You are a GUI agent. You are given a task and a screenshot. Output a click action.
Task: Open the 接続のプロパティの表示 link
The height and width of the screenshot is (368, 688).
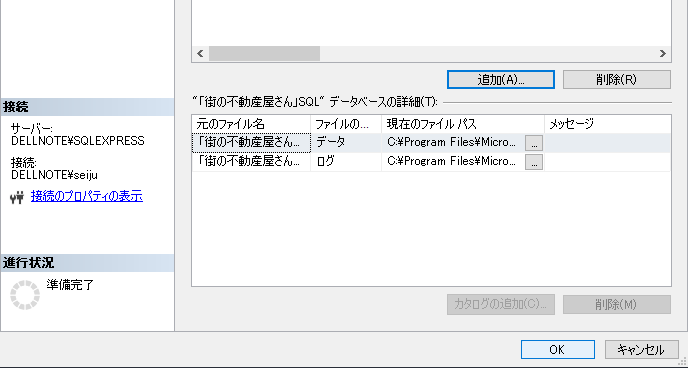tap(86, 196)
